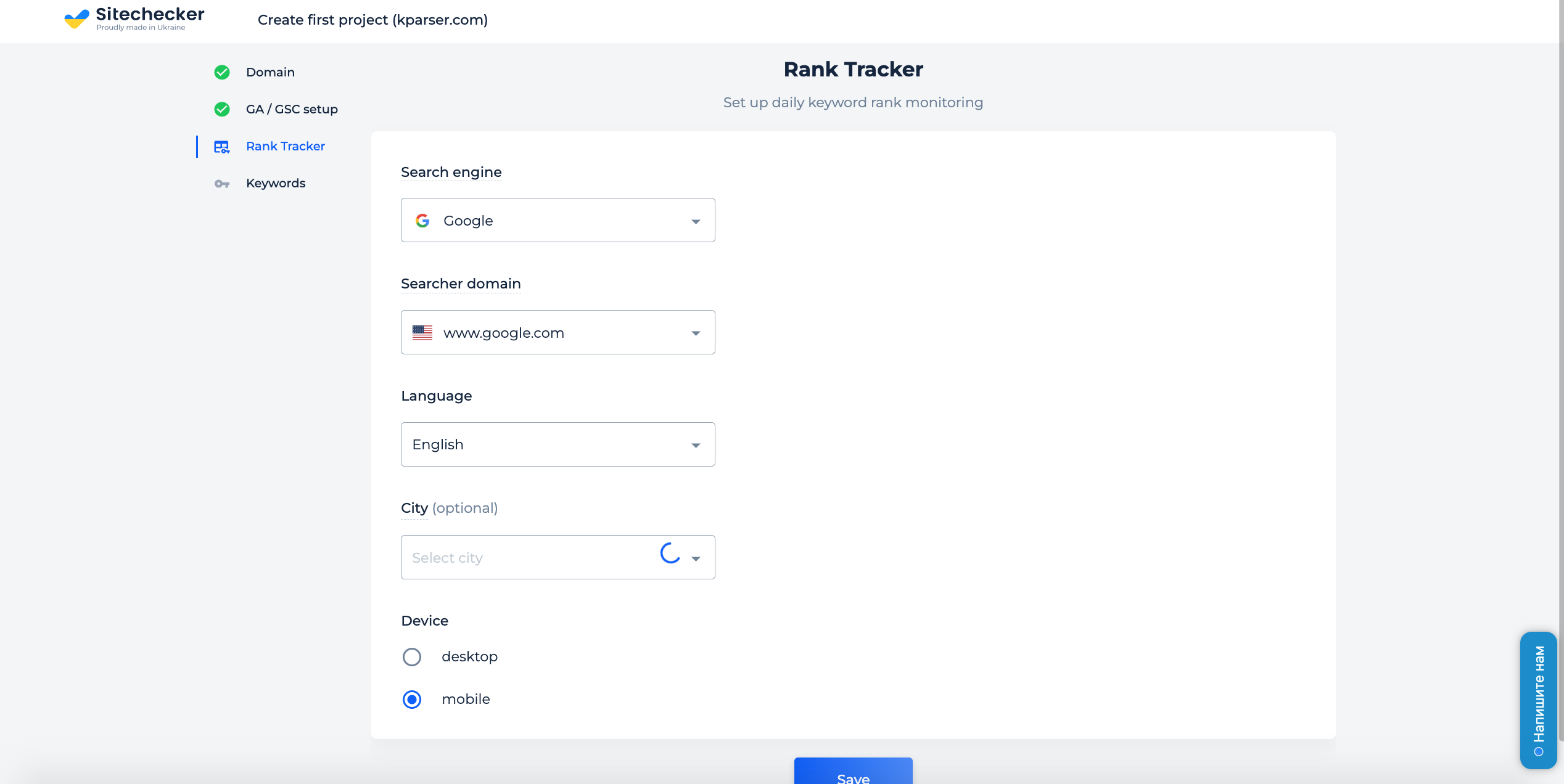This screenshot has width=1564, height=784.
Task: Go to the GA / GSC setup step
Action: 292,109
